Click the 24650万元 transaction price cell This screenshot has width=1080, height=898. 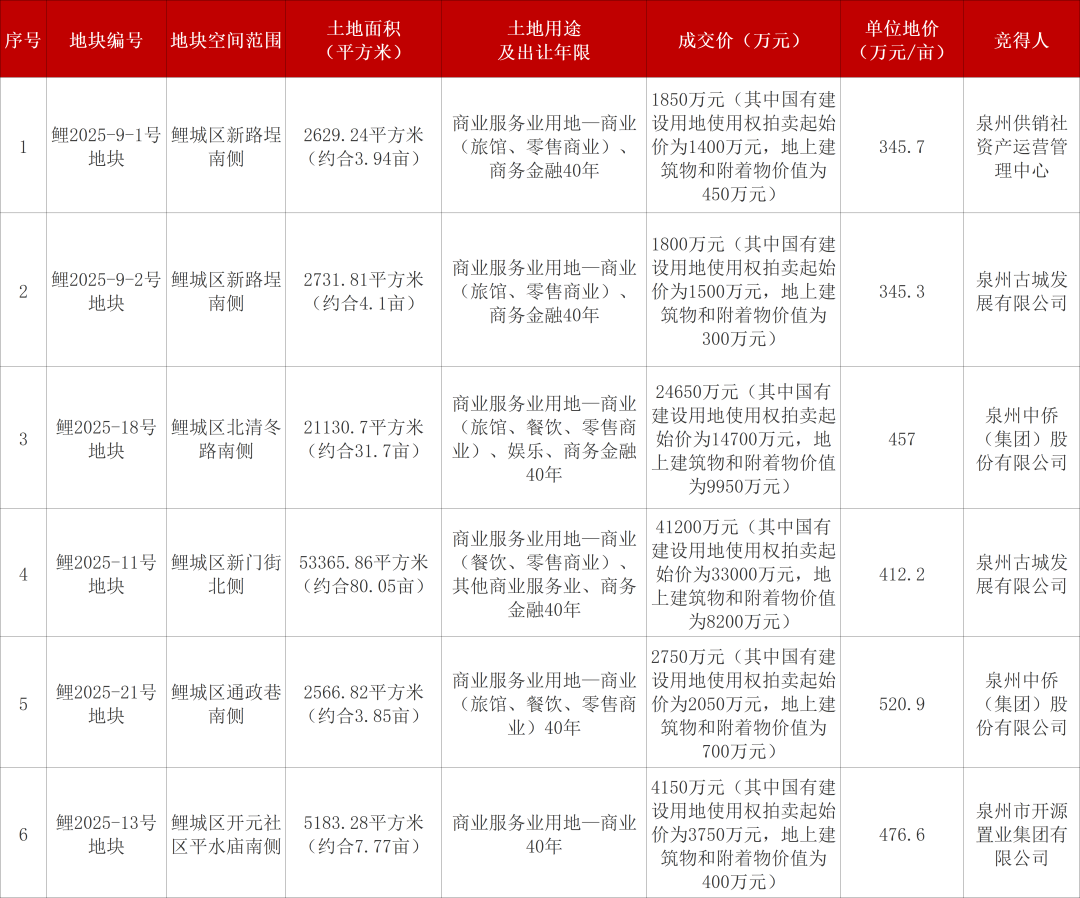click(743, 438)
